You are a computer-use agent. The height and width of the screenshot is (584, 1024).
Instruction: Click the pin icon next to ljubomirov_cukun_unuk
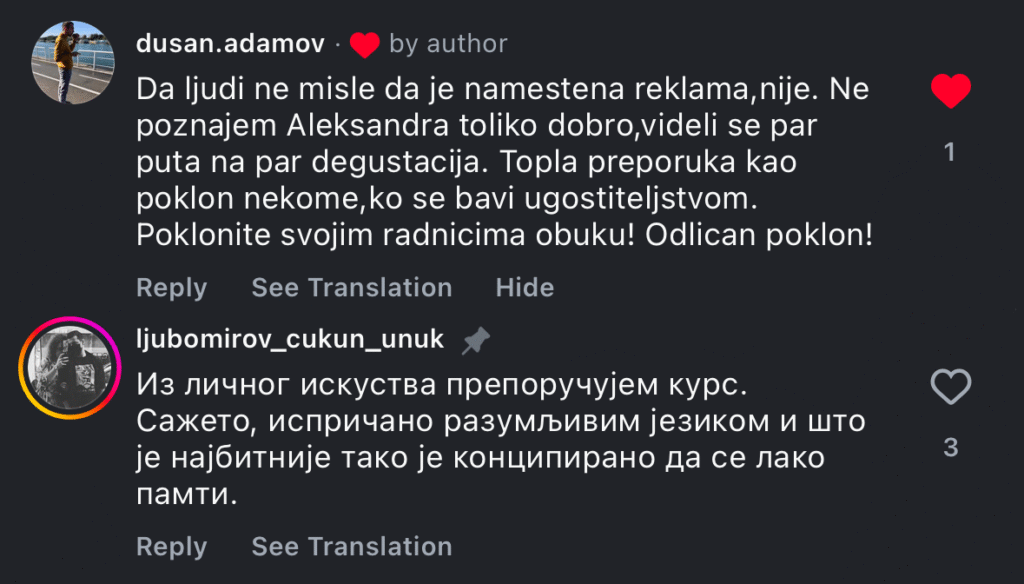click(475, 339)
